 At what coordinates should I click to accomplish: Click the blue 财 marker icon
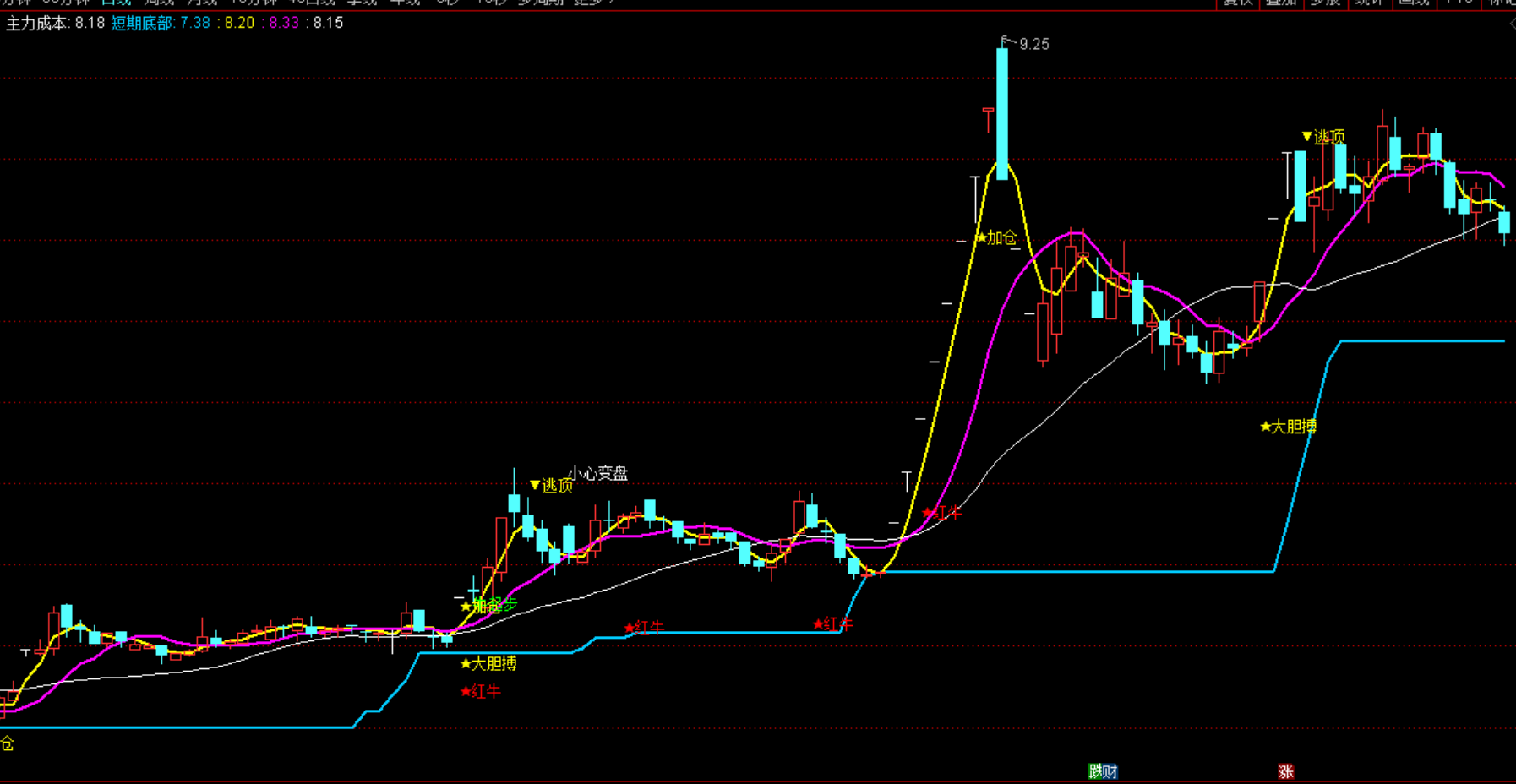[x=1110, y=771]
